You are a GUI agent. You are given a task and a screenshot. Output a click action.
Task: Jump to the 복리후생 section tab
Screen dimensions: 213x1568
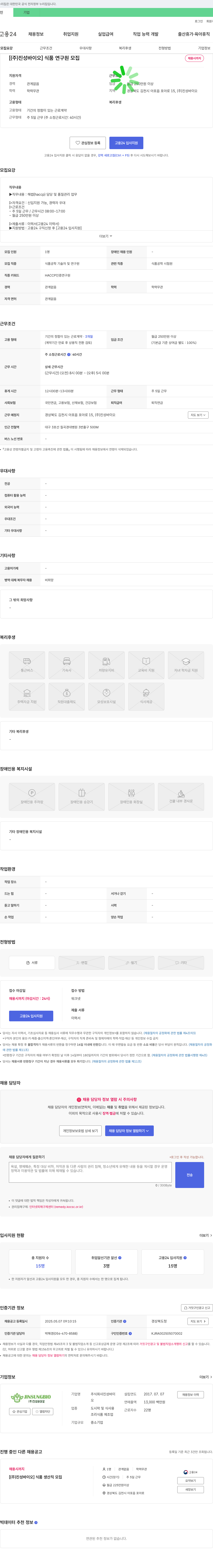[x=125, y=48]
